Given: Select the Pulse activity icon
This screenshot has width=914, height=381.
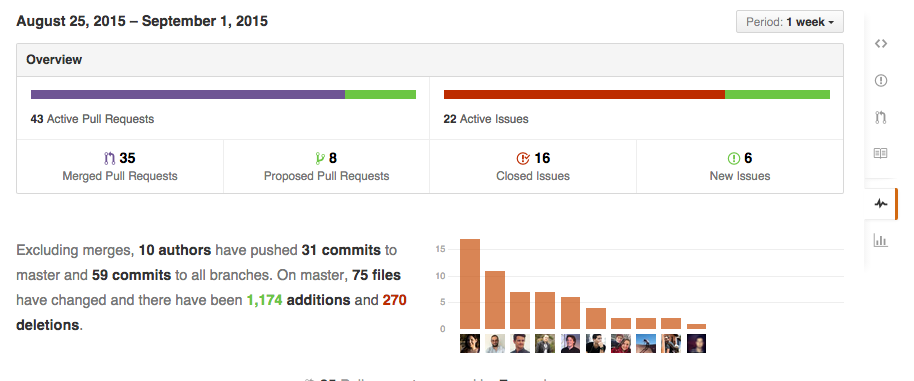Looking at the screenshot, I should click(x=881, y=204).
